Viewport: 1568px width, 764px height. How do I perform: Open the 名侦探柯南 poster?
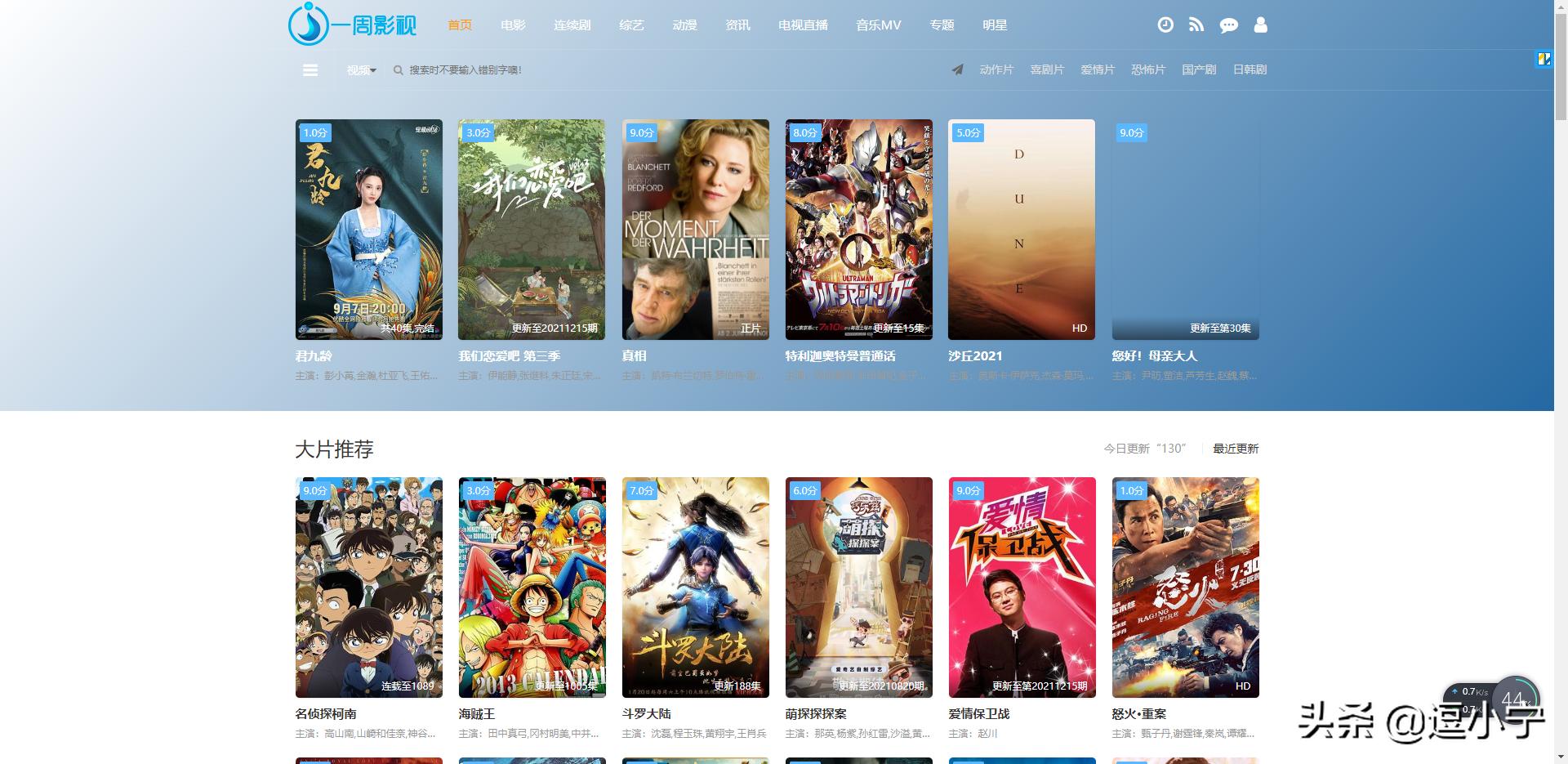pos(369,588)
